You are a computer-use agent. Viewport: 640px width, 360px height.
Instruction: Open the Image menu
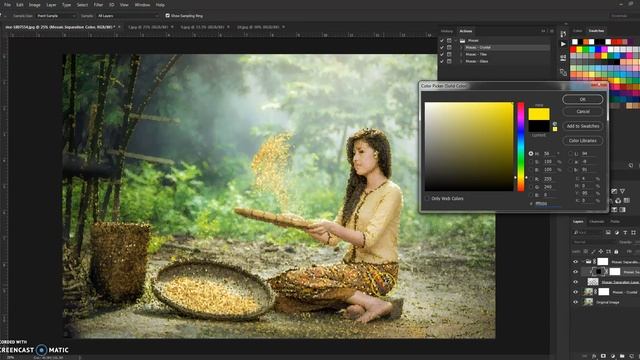click(x=35, y=5)
